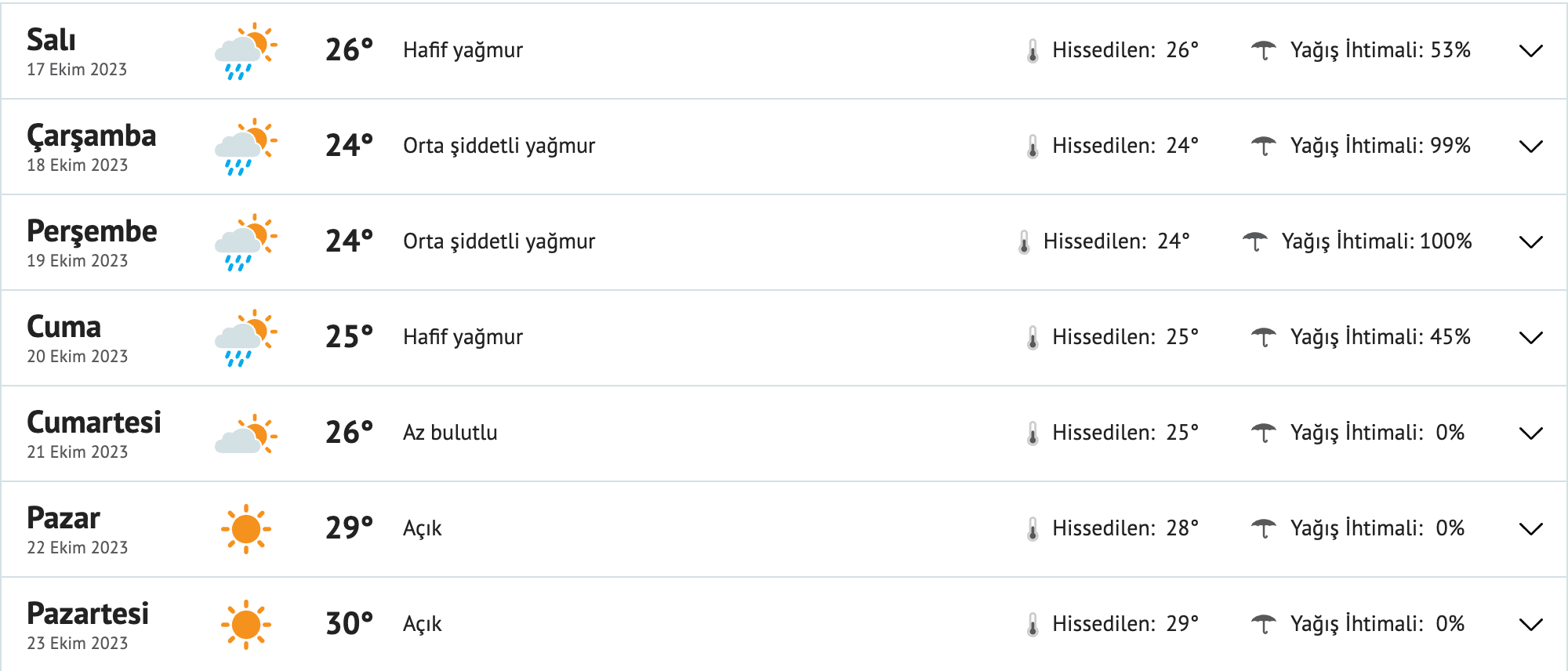Click the Hafif yağmur description text
Viewport: 1568px width, 671px height.
tap(463, 50)
